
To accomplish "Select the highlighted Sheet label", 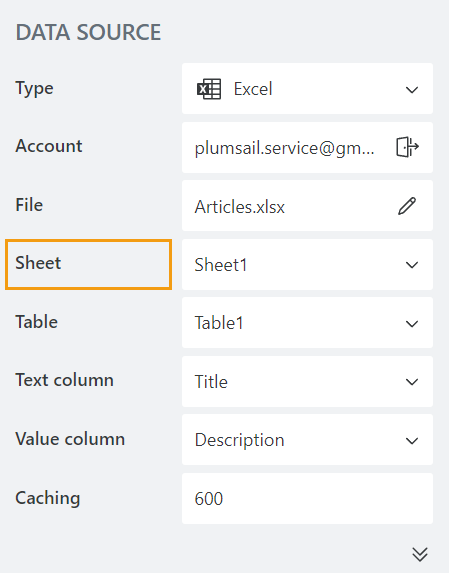I will point(38,263).
